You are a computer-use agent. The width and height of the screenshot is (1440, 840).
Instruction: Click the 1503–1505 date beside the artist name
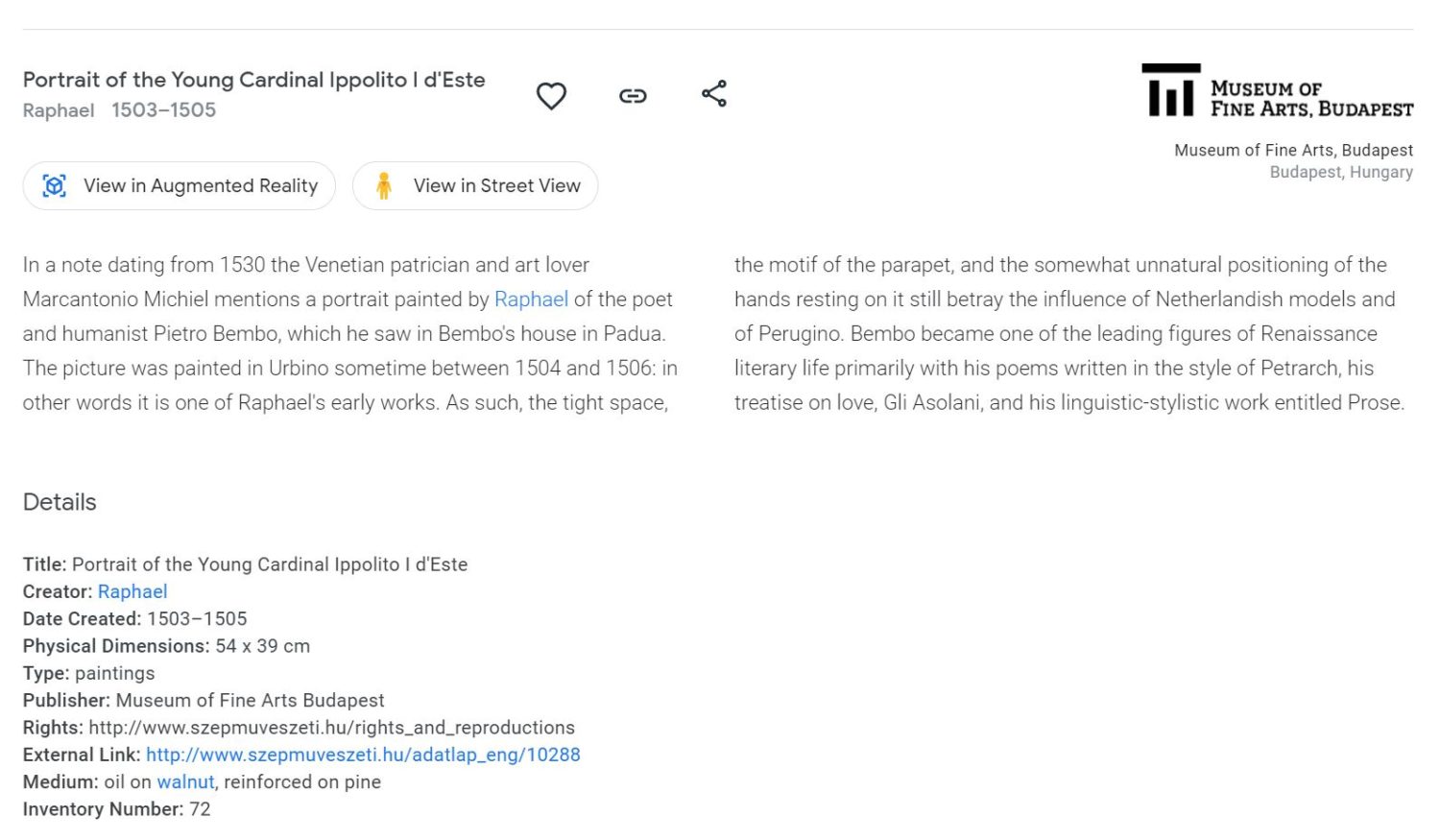pyautogui.click(x=163, y=110)
